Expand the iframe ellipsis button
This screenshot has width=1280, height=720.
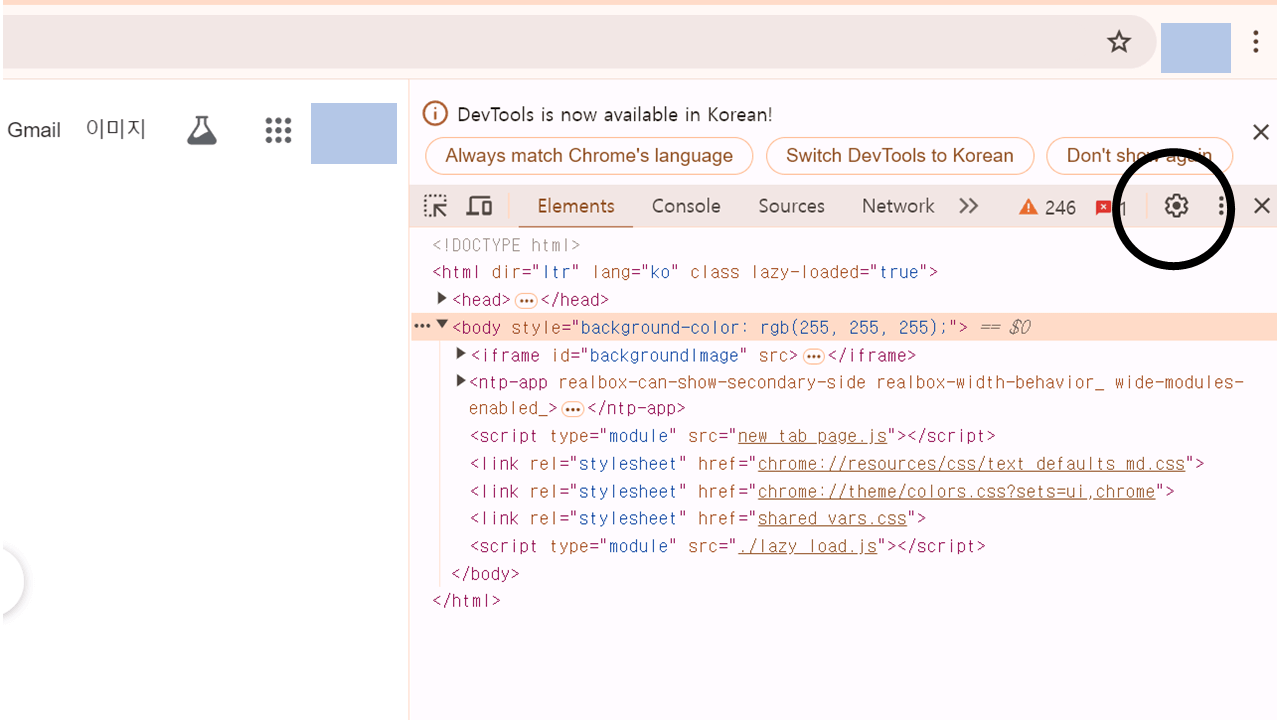coord(813,357)
